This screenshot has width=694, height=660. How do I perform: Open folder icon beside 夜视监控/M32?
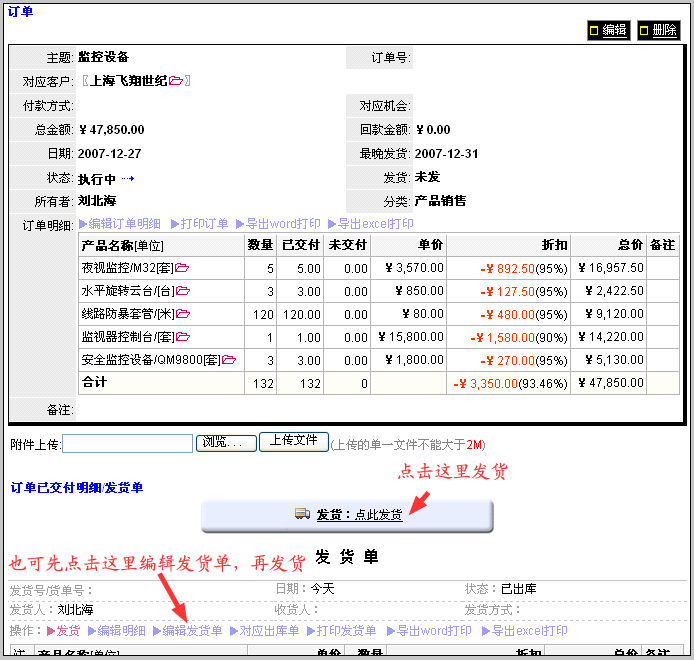182,268
